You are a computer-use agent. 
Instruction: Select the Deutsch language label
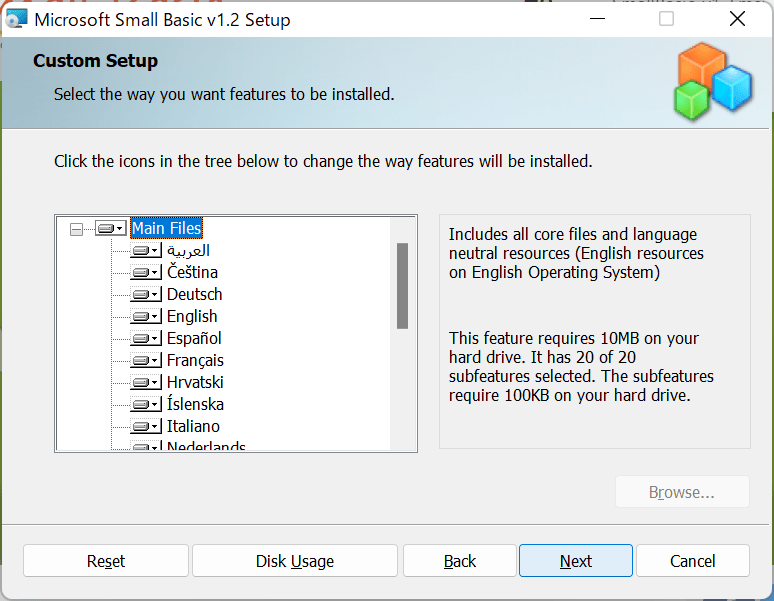click(x=194, y=295)
